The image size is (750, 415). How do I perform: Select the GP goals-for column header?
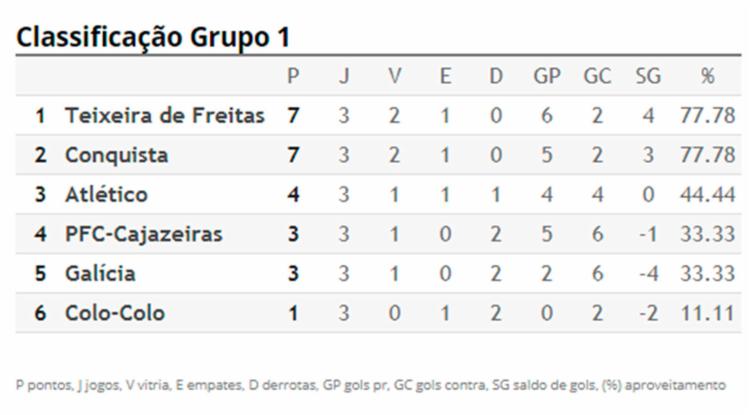tap(547, 76)
